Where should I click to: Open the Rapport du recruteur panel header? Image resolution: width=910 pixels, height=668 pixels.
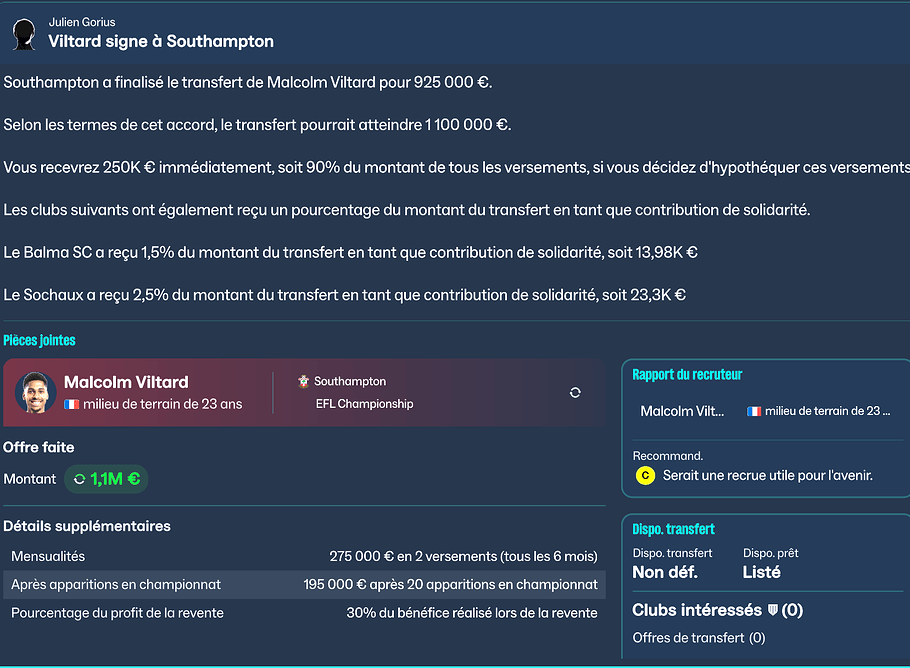[x=687, y=375]
